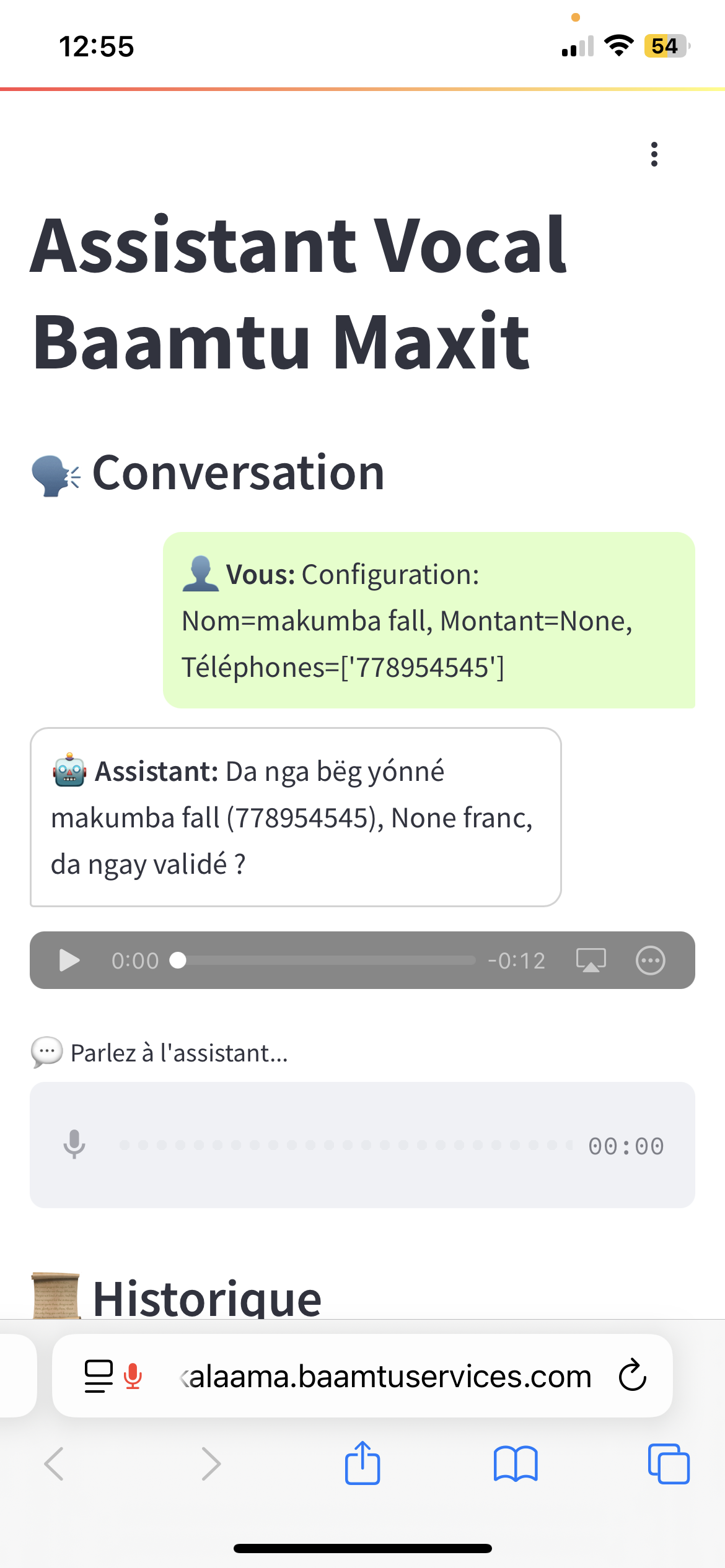Open Safari page settings menu icon
This screenshot has width=725, height=1568.
(99, 1375)
